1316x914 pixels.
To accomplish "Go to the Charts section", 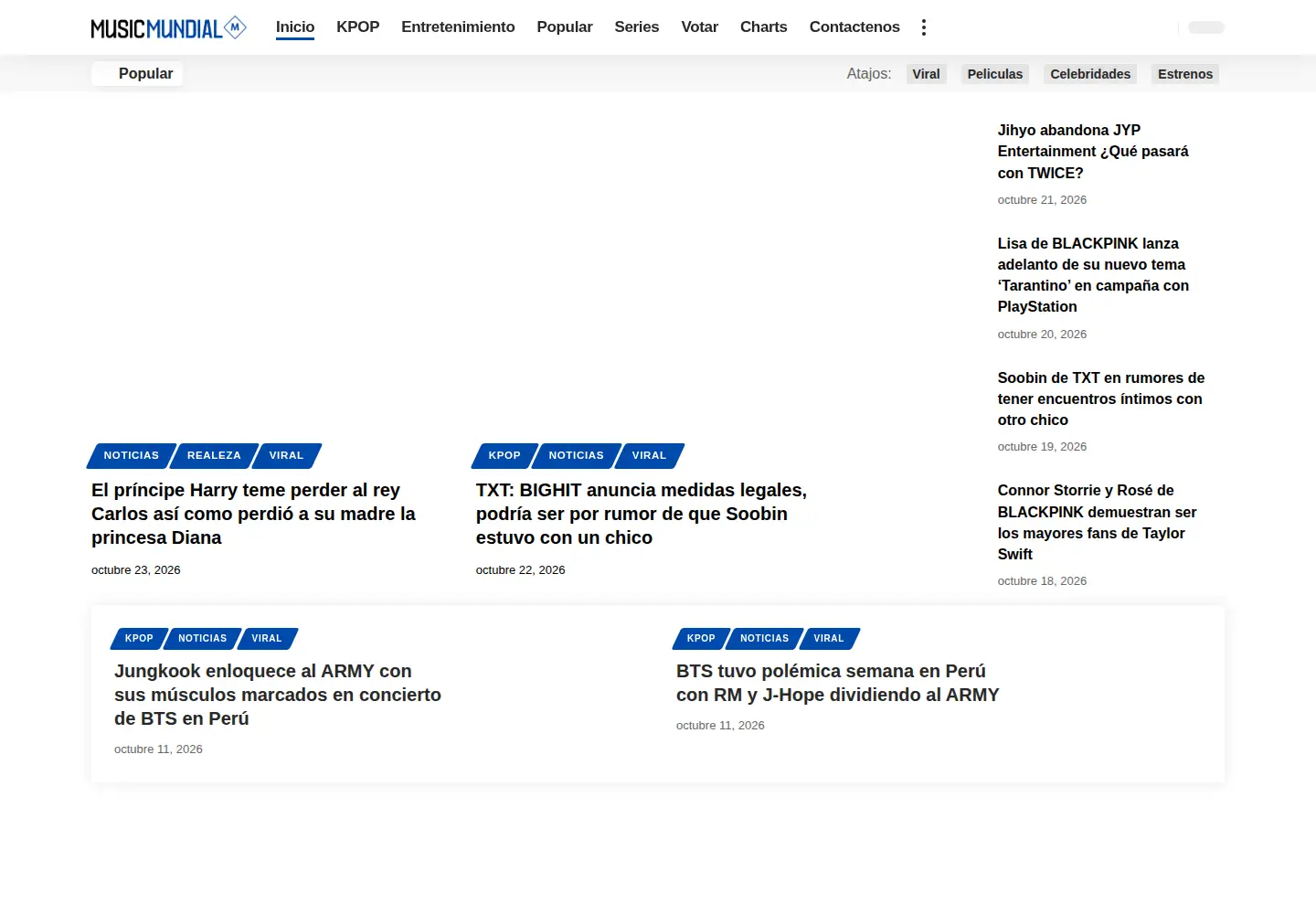I will 763,27.
